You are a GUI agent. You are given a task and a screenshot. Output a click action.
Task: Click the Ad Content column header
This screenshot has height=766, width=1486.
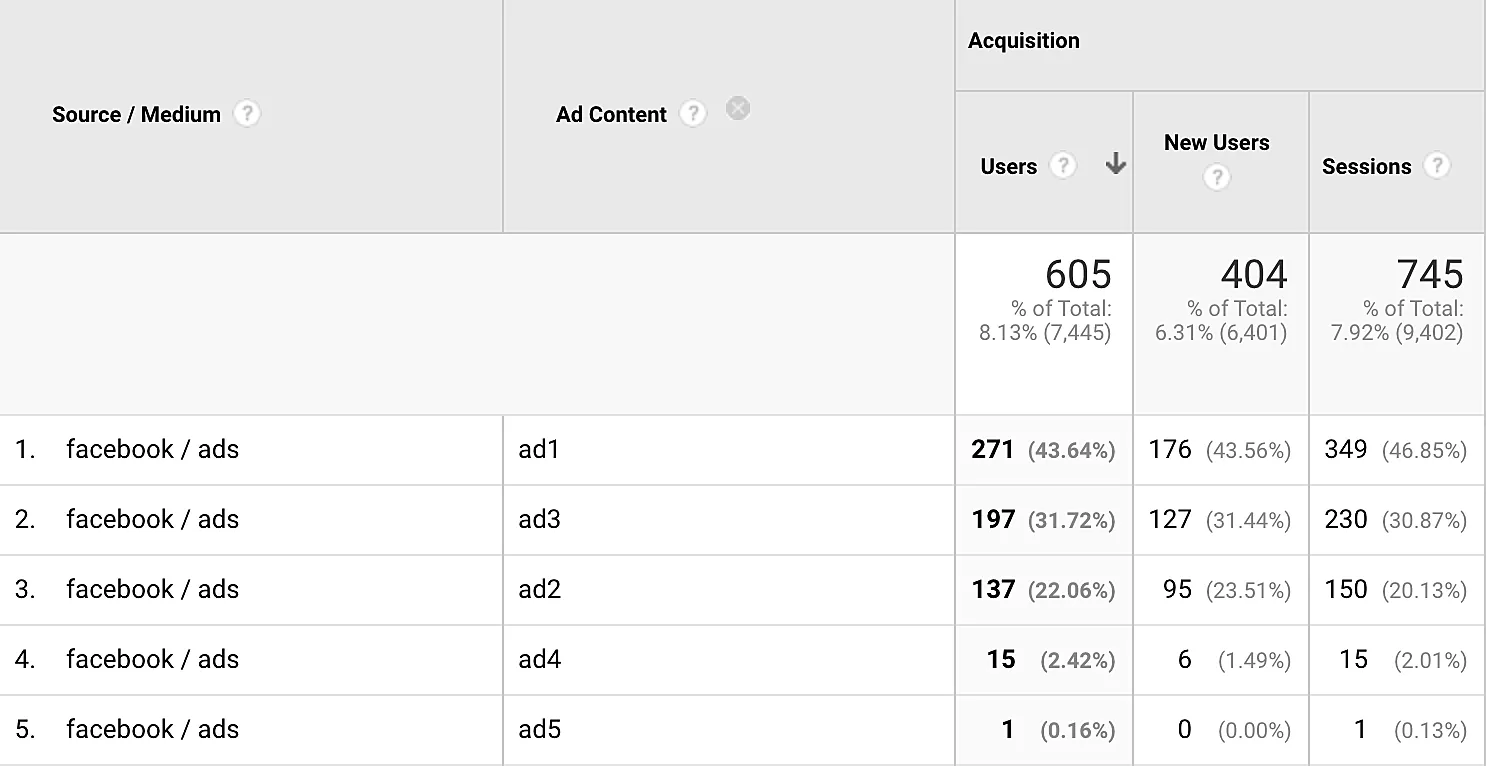[x=611, y=115]
